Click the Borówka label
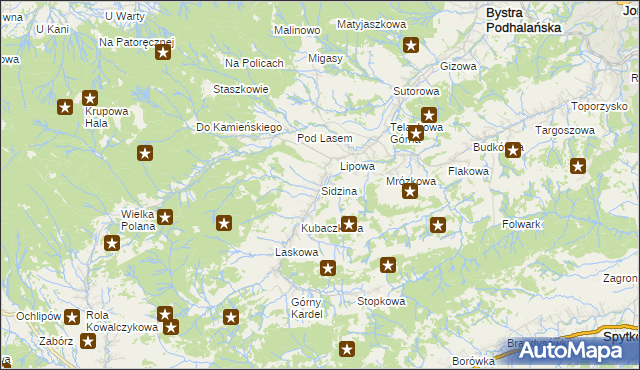This screenshot has width=640, height=370. pyautogui.click(x=473, y=361)
